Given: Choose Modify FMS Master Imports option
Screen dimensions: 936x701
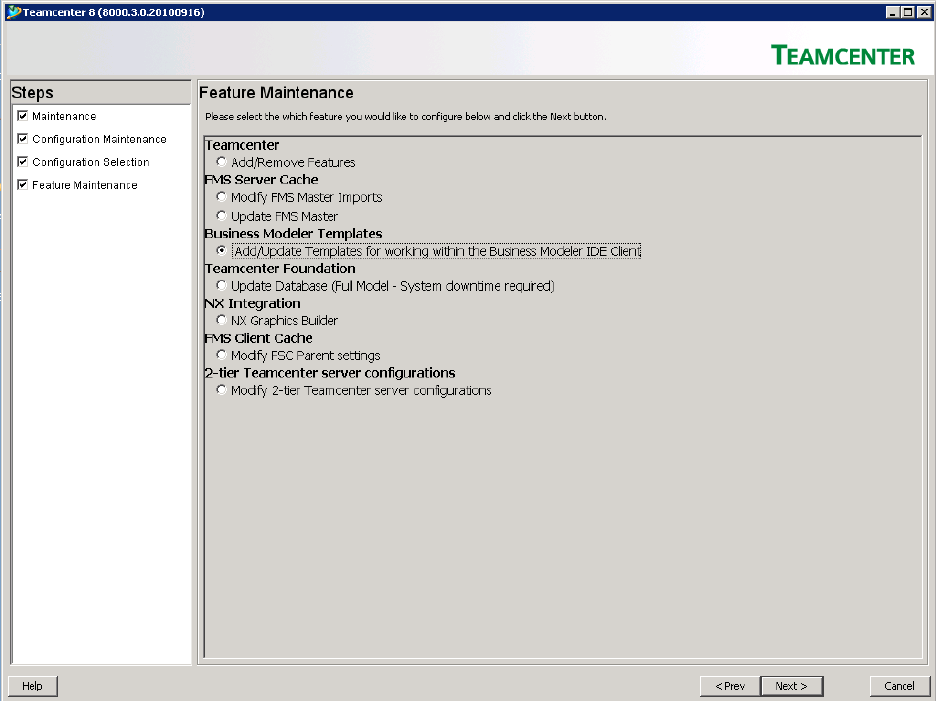Looking at the screenshot, I should click(221, 196).
